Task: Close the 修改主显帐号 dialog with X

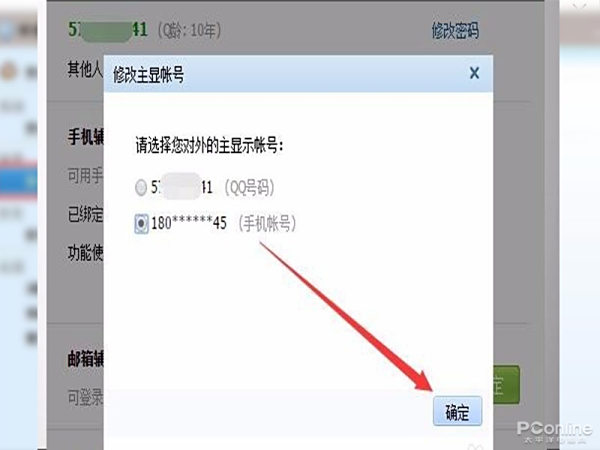Action: pyautogui.click(x=474, y=73)
